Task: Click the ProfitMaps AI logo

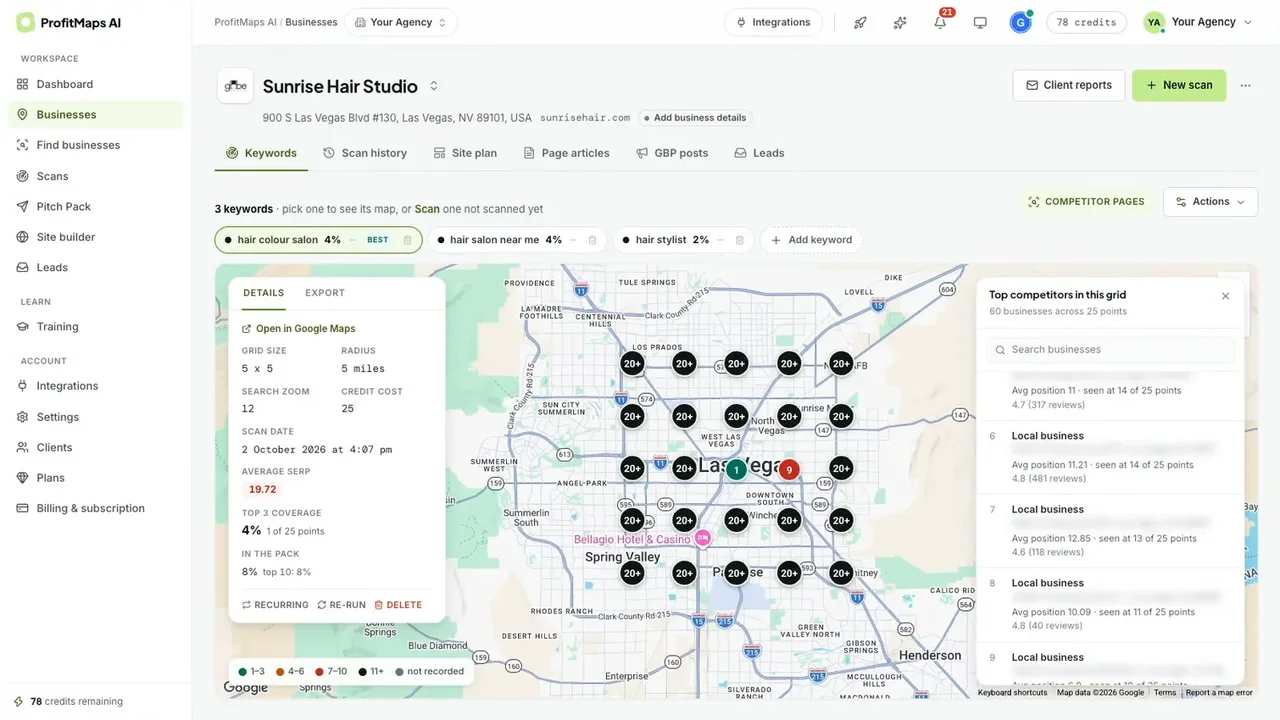Action: [x=69, y=22]
